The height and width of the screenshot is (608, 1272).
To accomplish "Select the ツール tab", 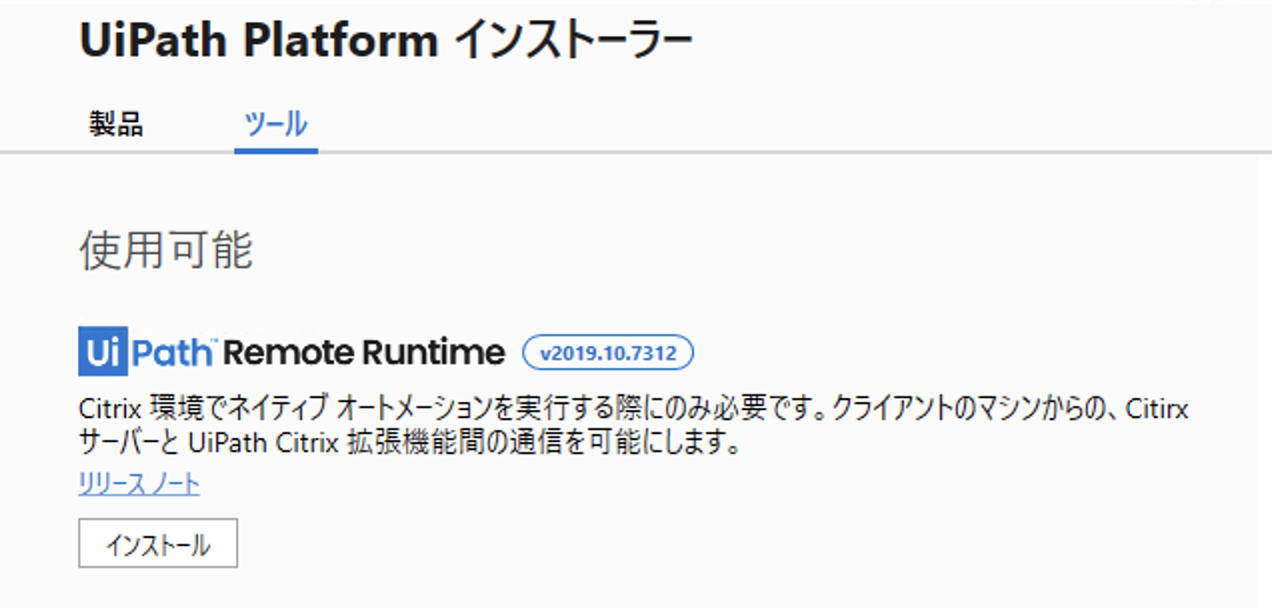I will pos(276,125).
